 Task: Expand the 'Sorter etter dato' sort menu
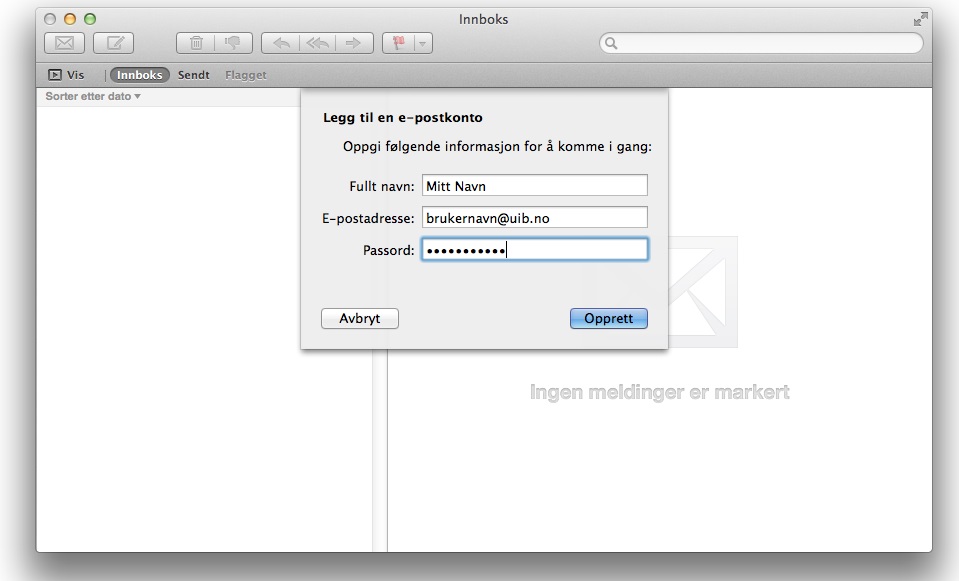(x=93, y=97)
